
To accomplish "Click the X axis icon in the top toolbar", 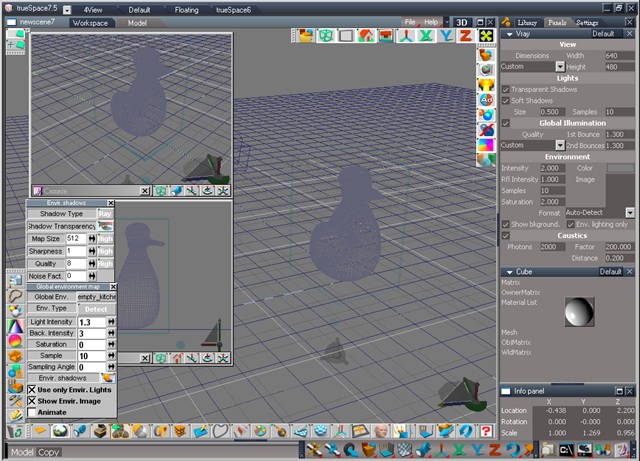I will [x=425, y=35].
